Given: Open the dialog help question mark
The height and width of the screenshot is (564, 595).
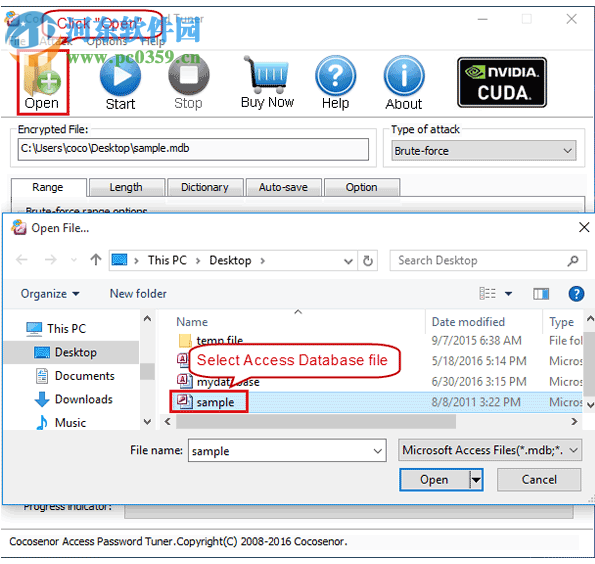Looking at the screenshot, I should pyautogui.click(x=576, y=293).
